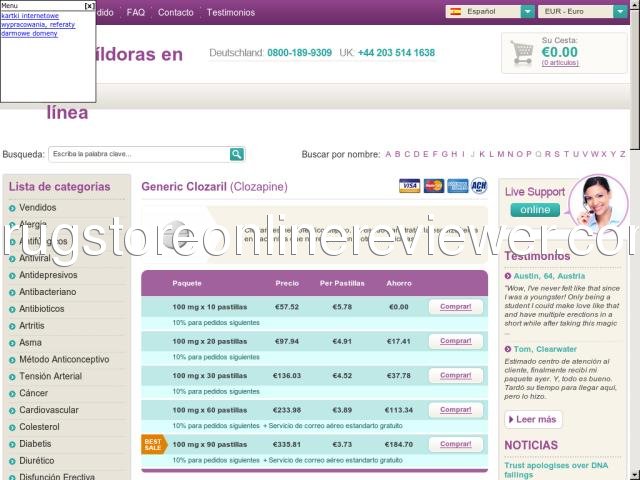
Task: Filter products by letter A
Action: [388, 154]
